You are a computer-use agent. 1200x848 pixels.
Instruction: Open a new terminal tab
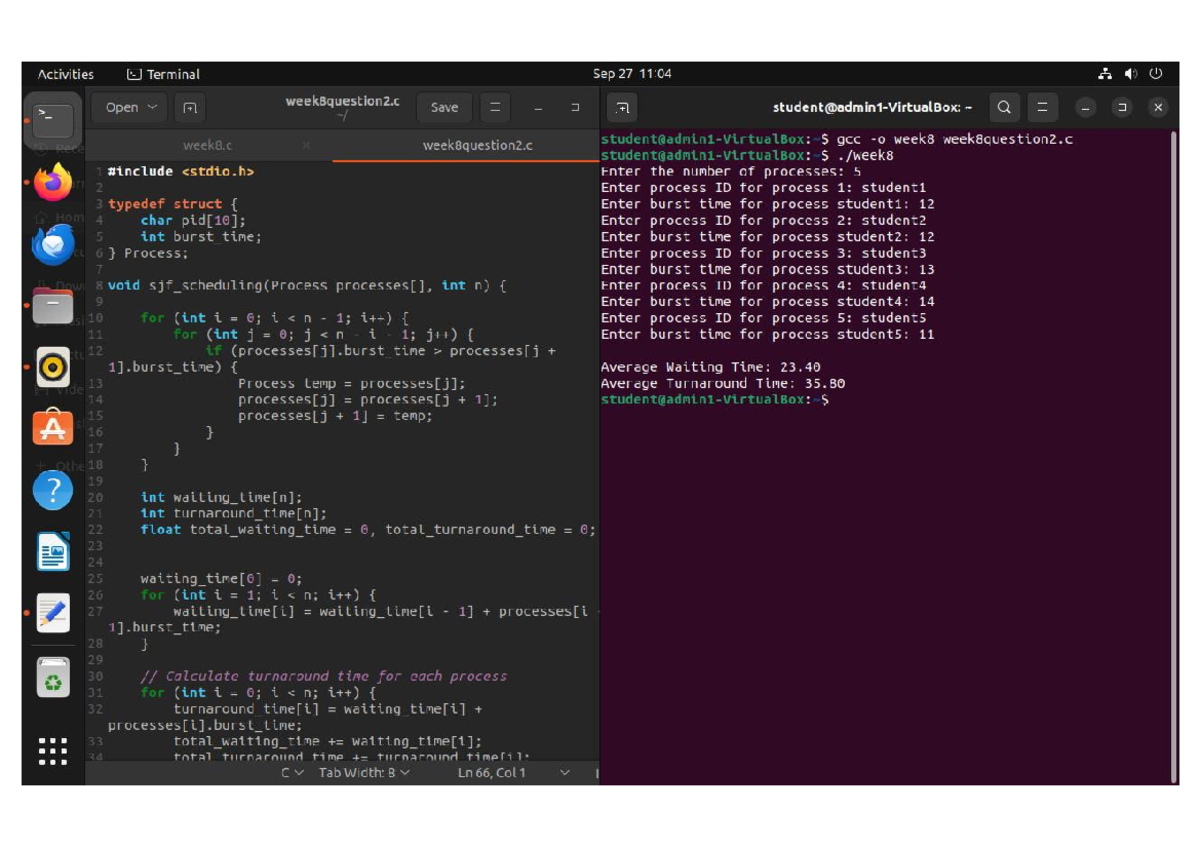point(622,108)
